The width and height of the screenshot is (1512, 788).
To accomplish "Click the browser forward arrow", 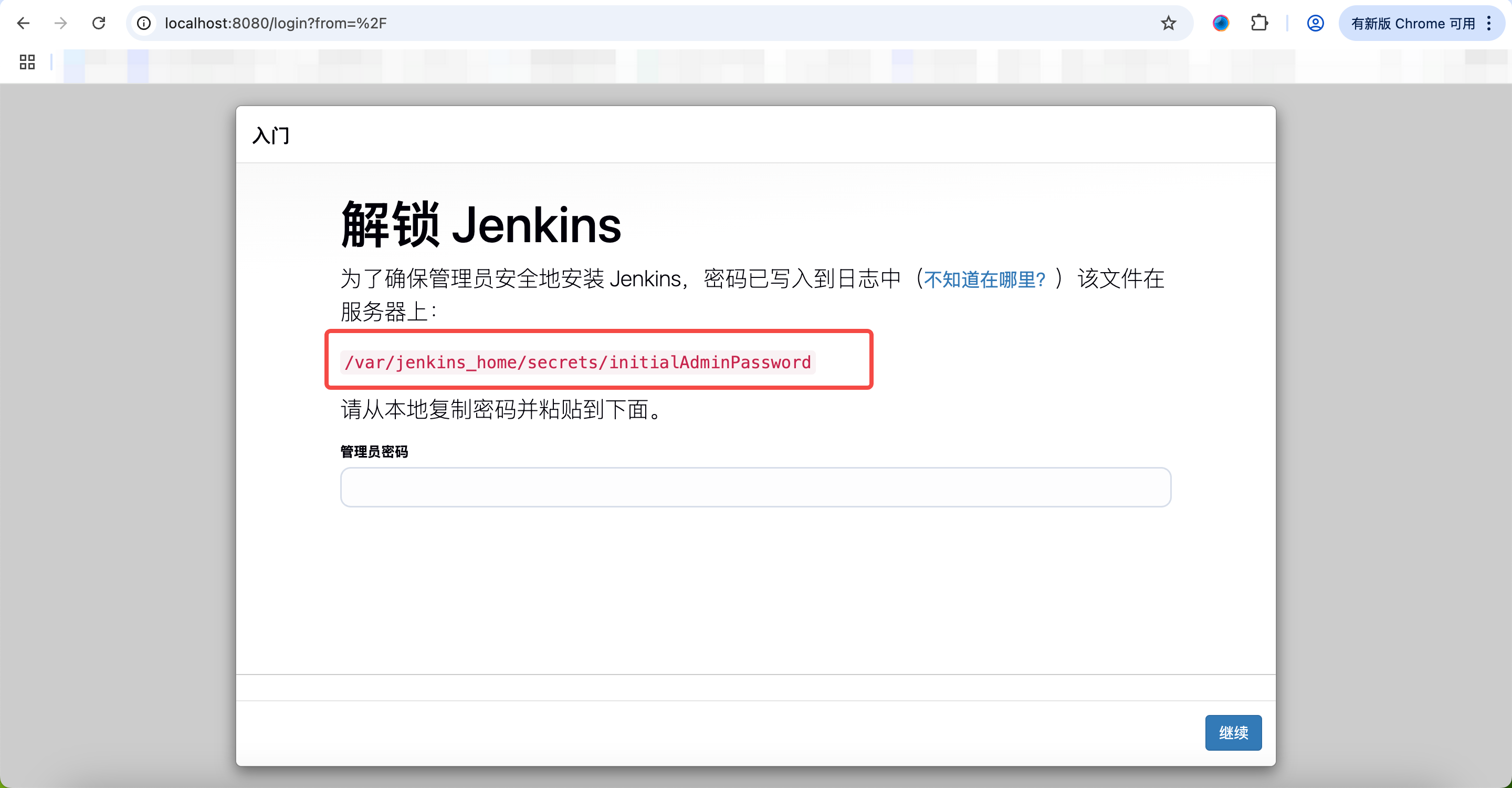I will pyautogui.click(x=60, y=23).
